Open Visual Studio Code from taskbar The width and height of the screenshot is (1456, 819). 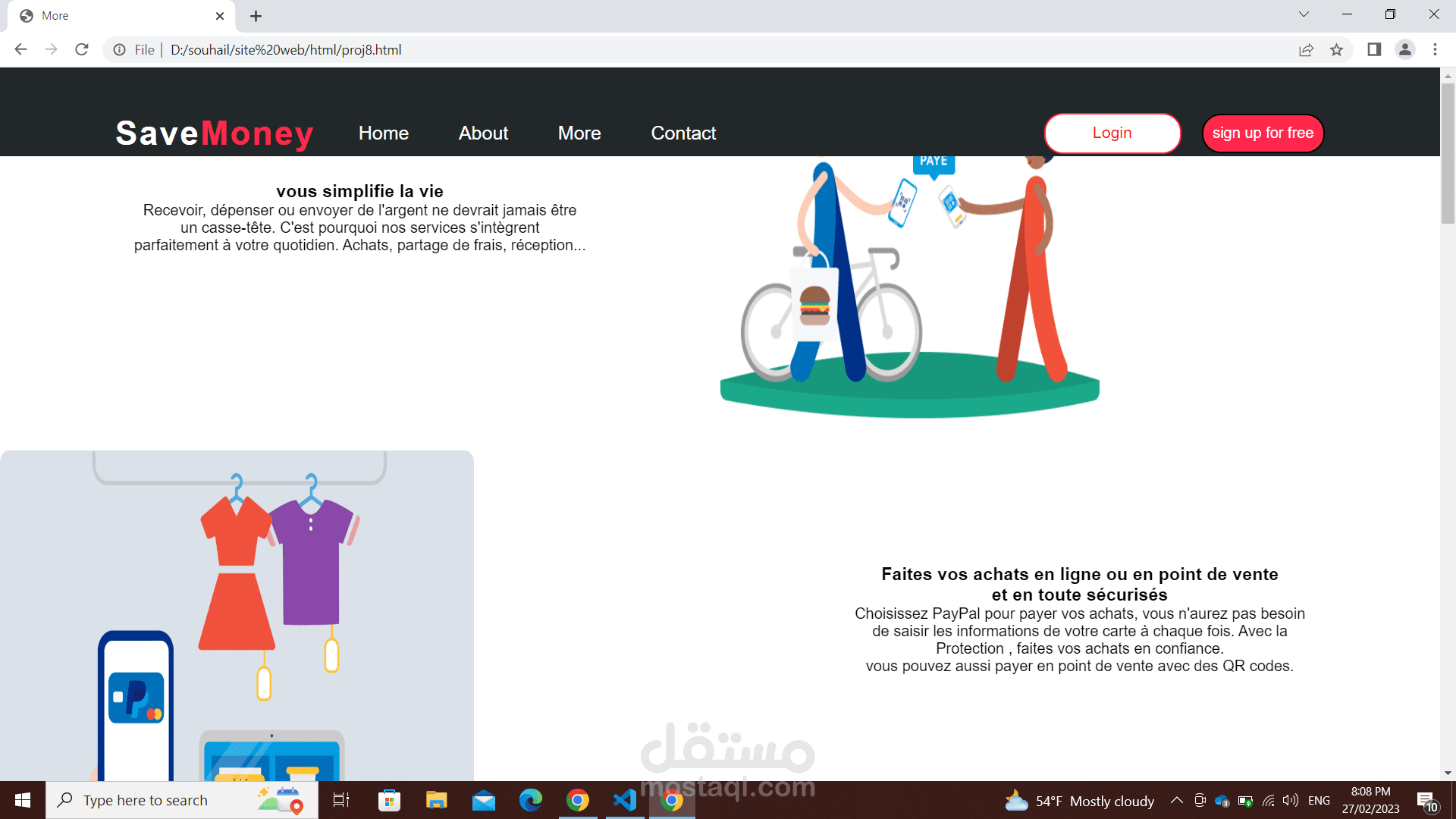625,800
